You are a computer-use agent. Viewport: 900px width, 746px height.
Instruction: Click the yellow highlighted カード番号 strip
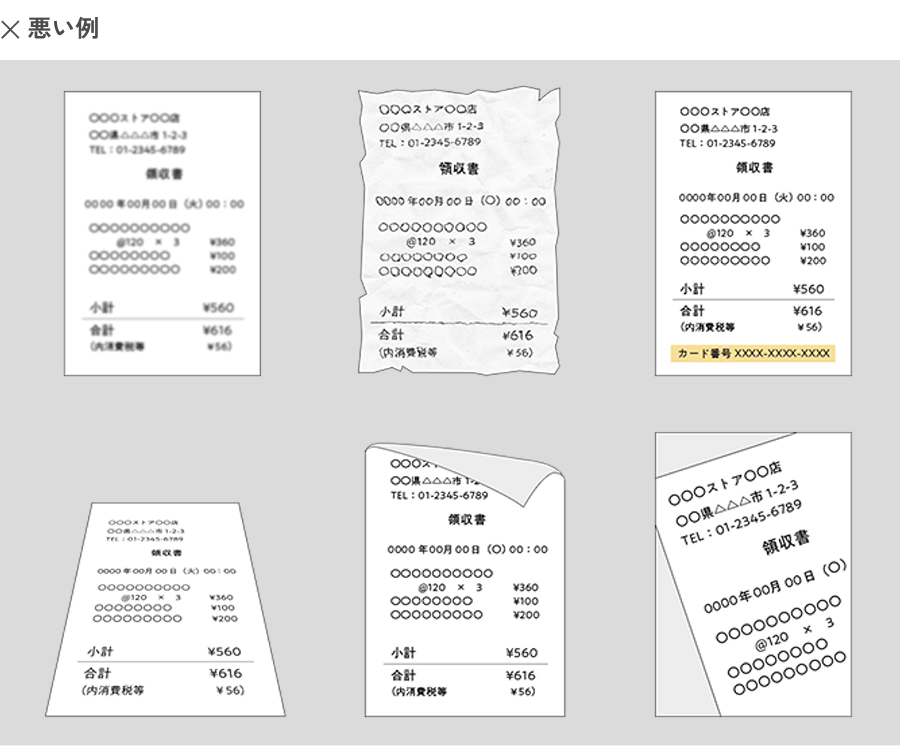[x=754, y=354]
